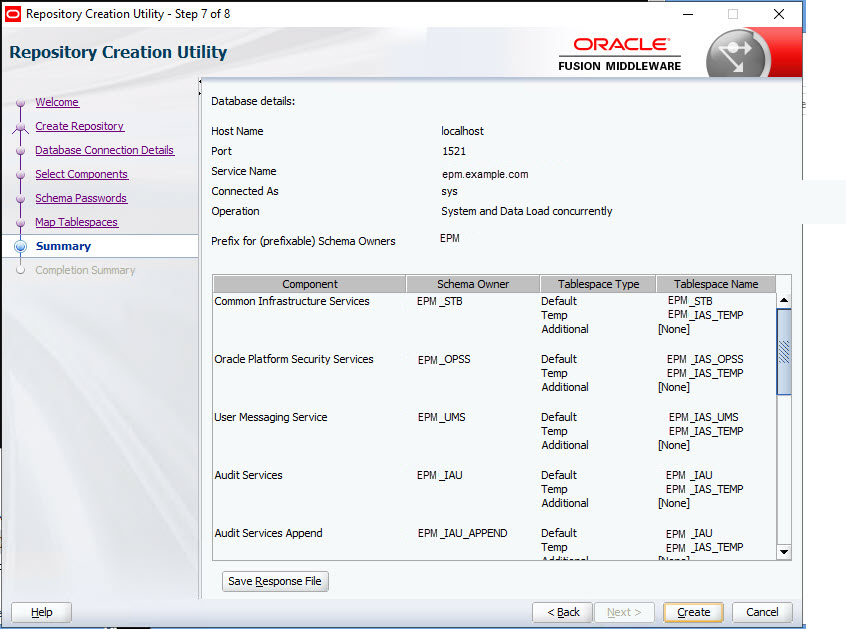Click host name value localhost
Screen dimensions: 846x629
tap(462, 131)
